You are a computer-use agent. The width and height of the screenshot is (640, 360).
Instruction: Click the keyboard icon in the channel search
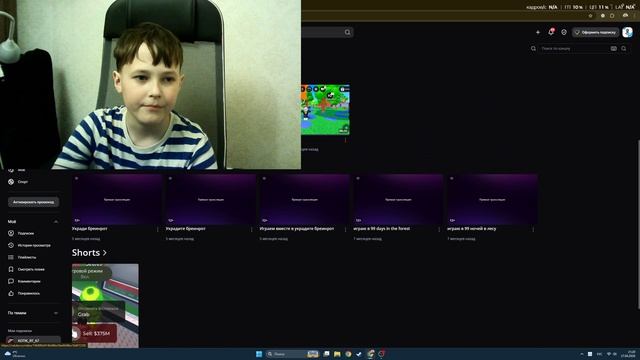tap(613, 49)
